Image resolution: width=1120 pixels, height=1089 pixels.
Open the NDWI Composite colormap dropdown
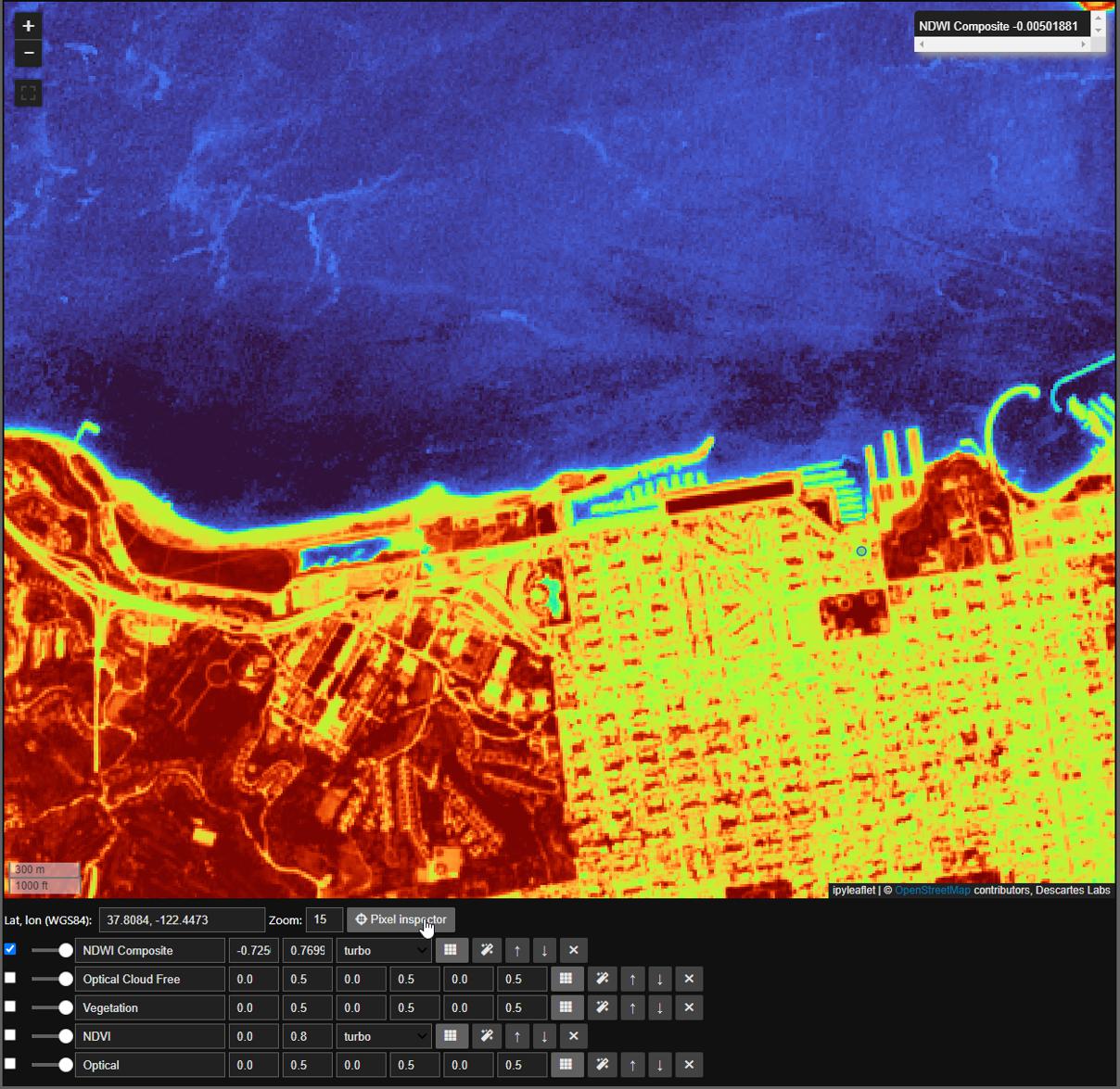coord(384,951)
